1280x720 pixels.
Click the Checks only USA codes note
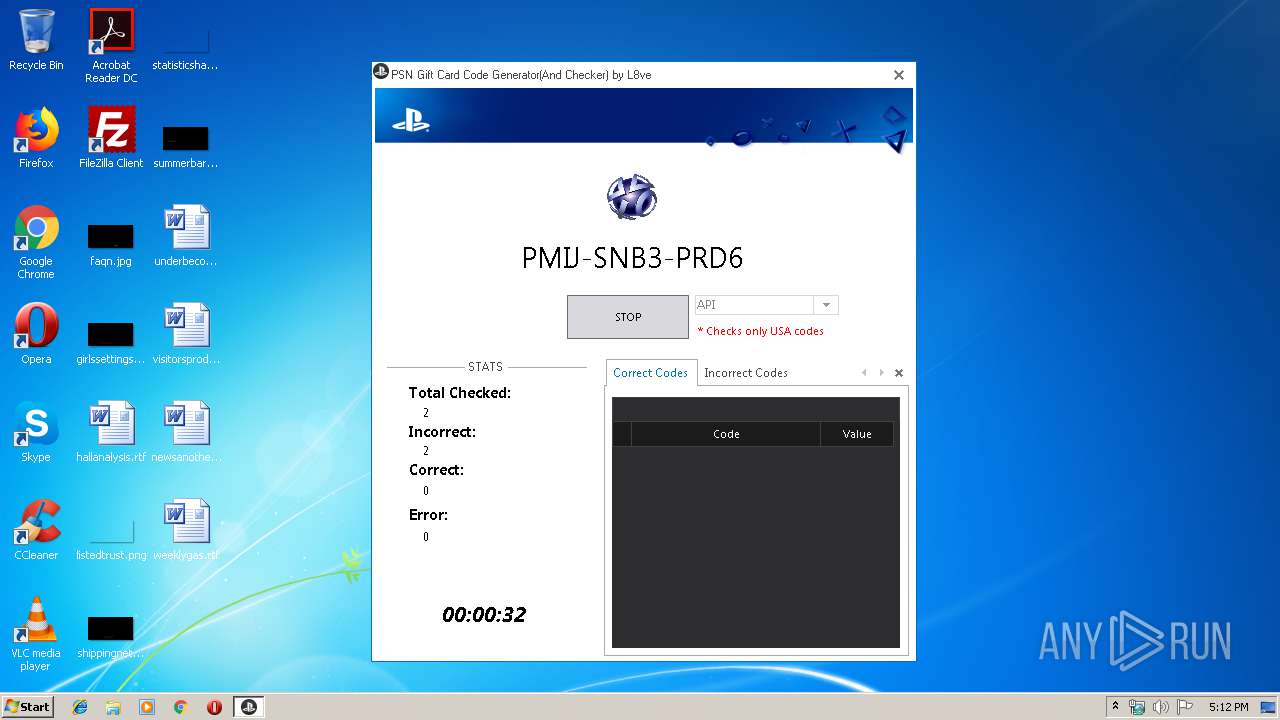coord(761,331)
